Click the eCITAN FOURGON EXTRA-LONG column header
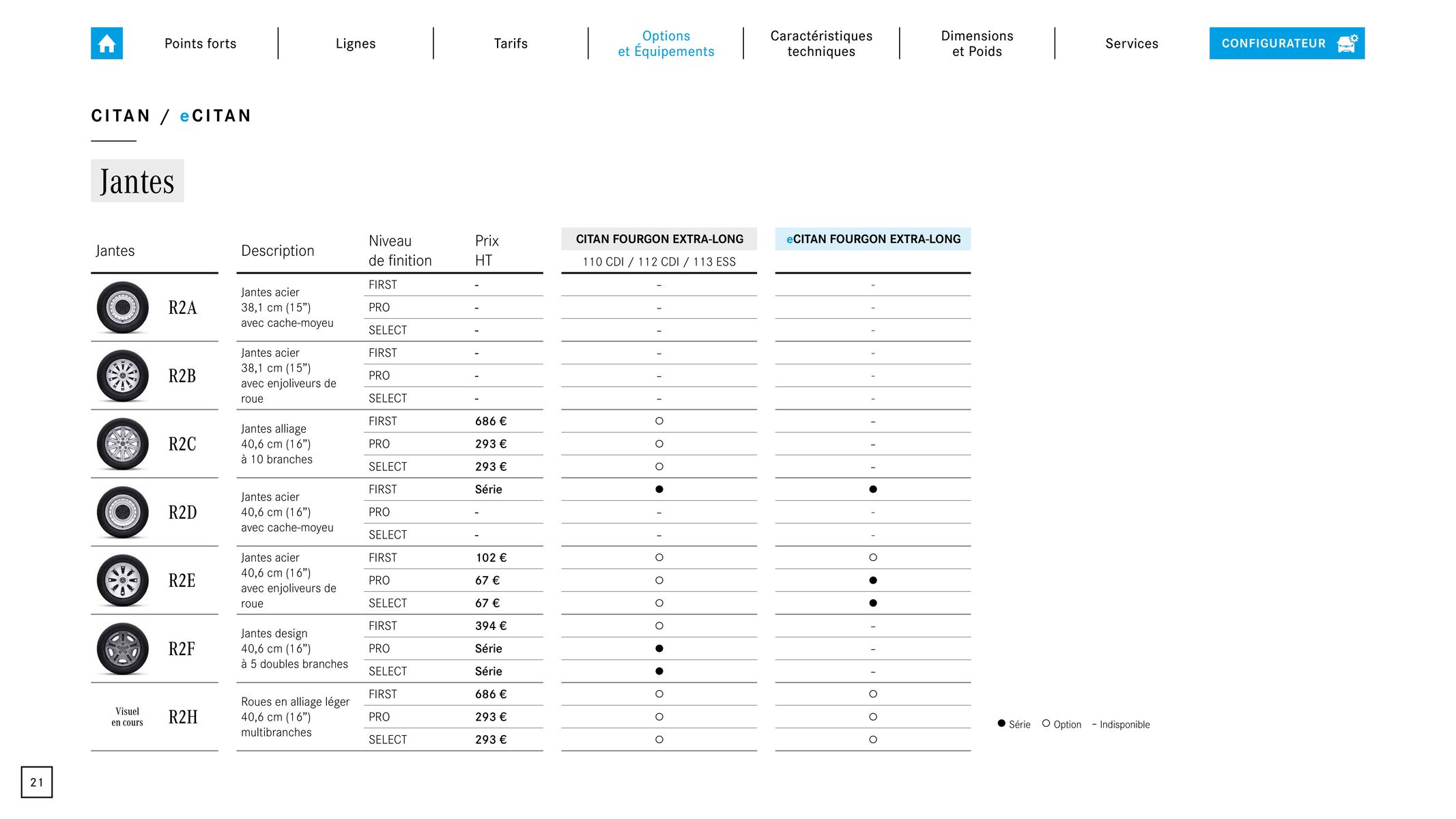Viewport: 1456px width, 819px height. 873,239
